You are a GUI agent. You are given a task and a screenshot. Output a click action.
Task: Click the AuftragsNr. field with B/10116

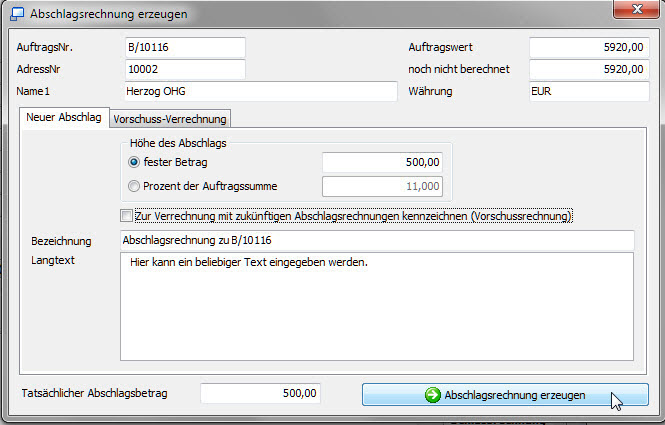pos(184,47)
